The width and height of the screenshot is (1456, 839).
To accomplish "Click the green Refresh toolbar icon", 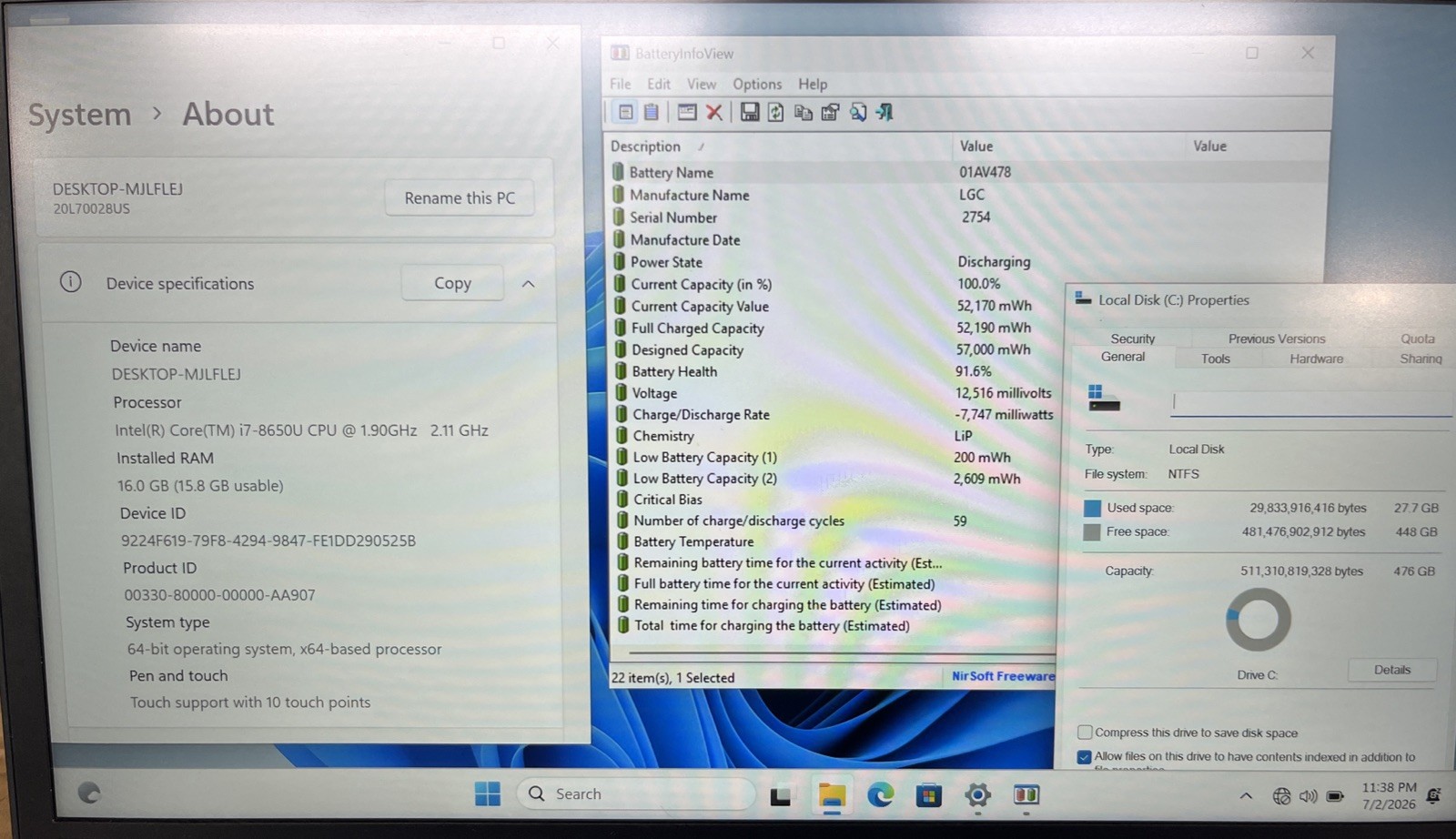I will pos(775,112).
